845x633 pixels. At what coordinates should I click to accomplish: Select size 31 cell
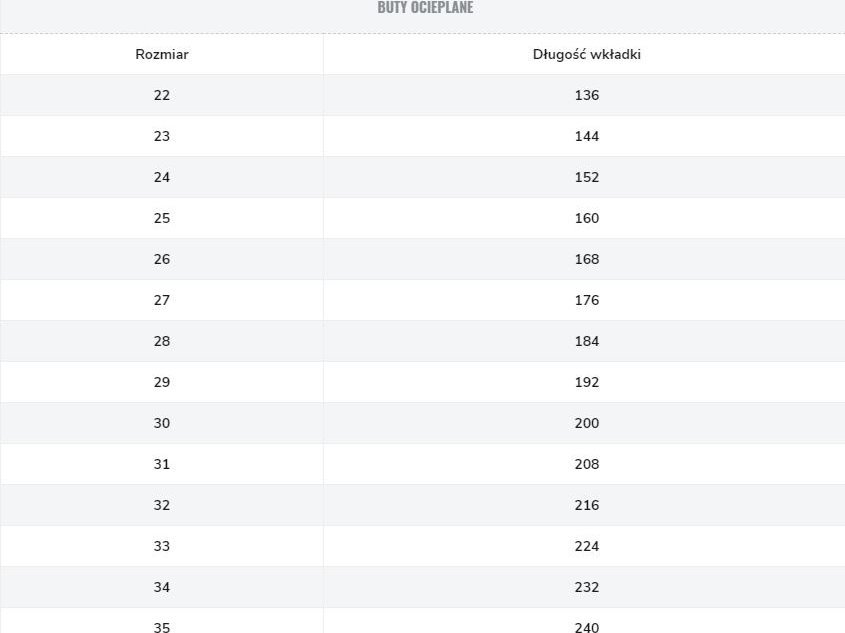pos(162,464)
